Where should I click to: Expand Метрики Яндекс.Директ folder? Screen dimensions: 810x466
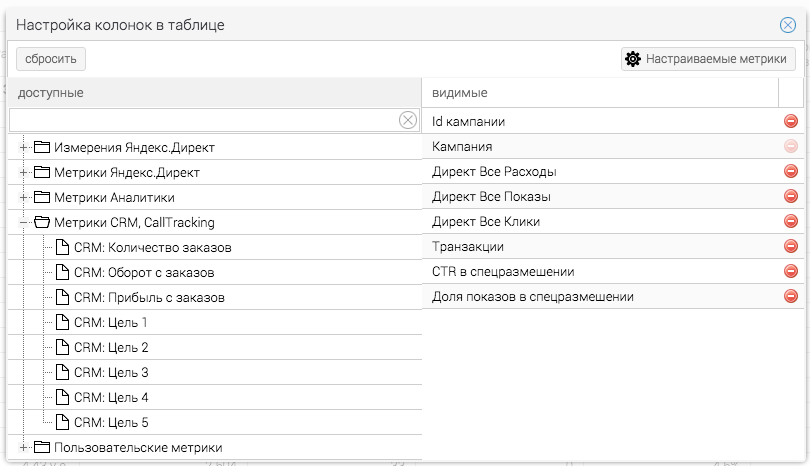pos(23,172)
